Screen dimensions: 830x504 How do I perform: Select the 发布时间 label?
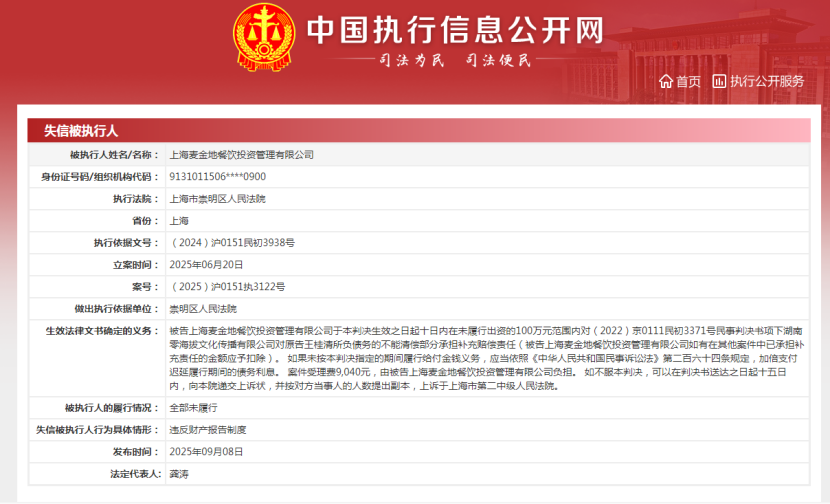pyautogui.click(x=136, y=452)
